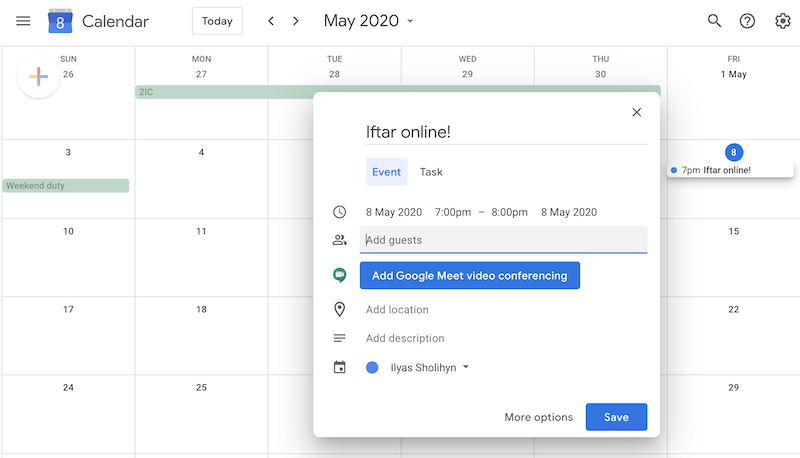This screenshot has width=800, height=458.
Task: Switch to the Task tab
Action: point(431,172)
